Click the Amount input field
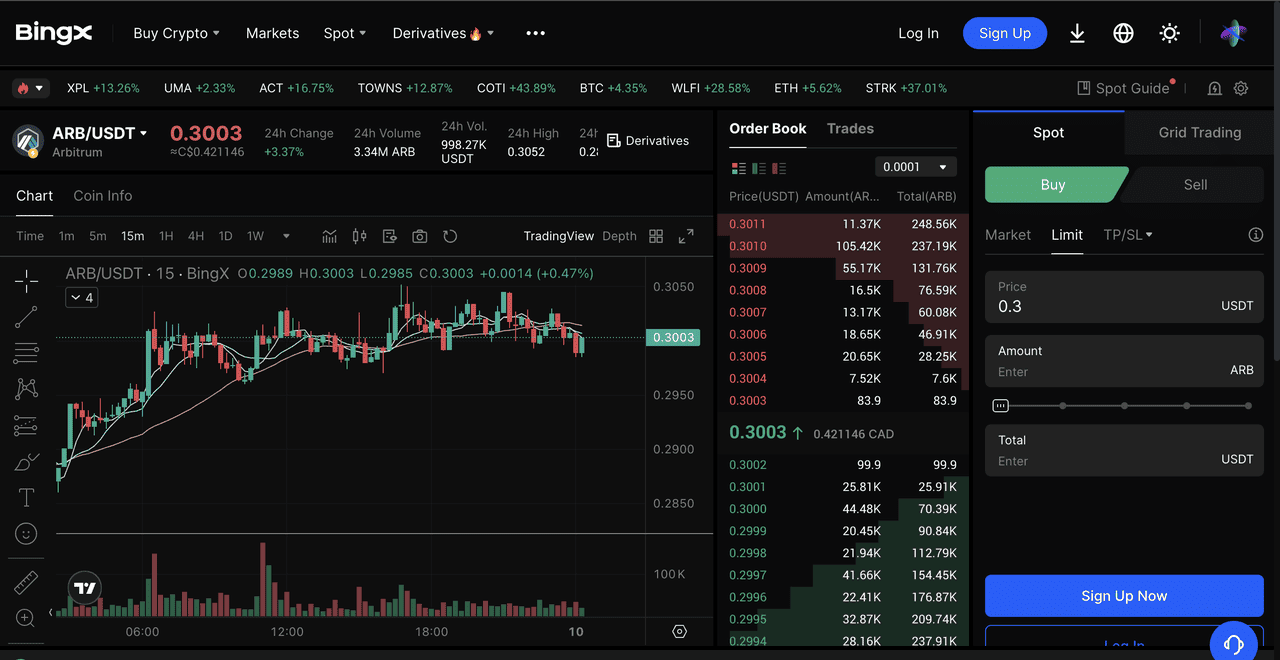 [1110, 372]
